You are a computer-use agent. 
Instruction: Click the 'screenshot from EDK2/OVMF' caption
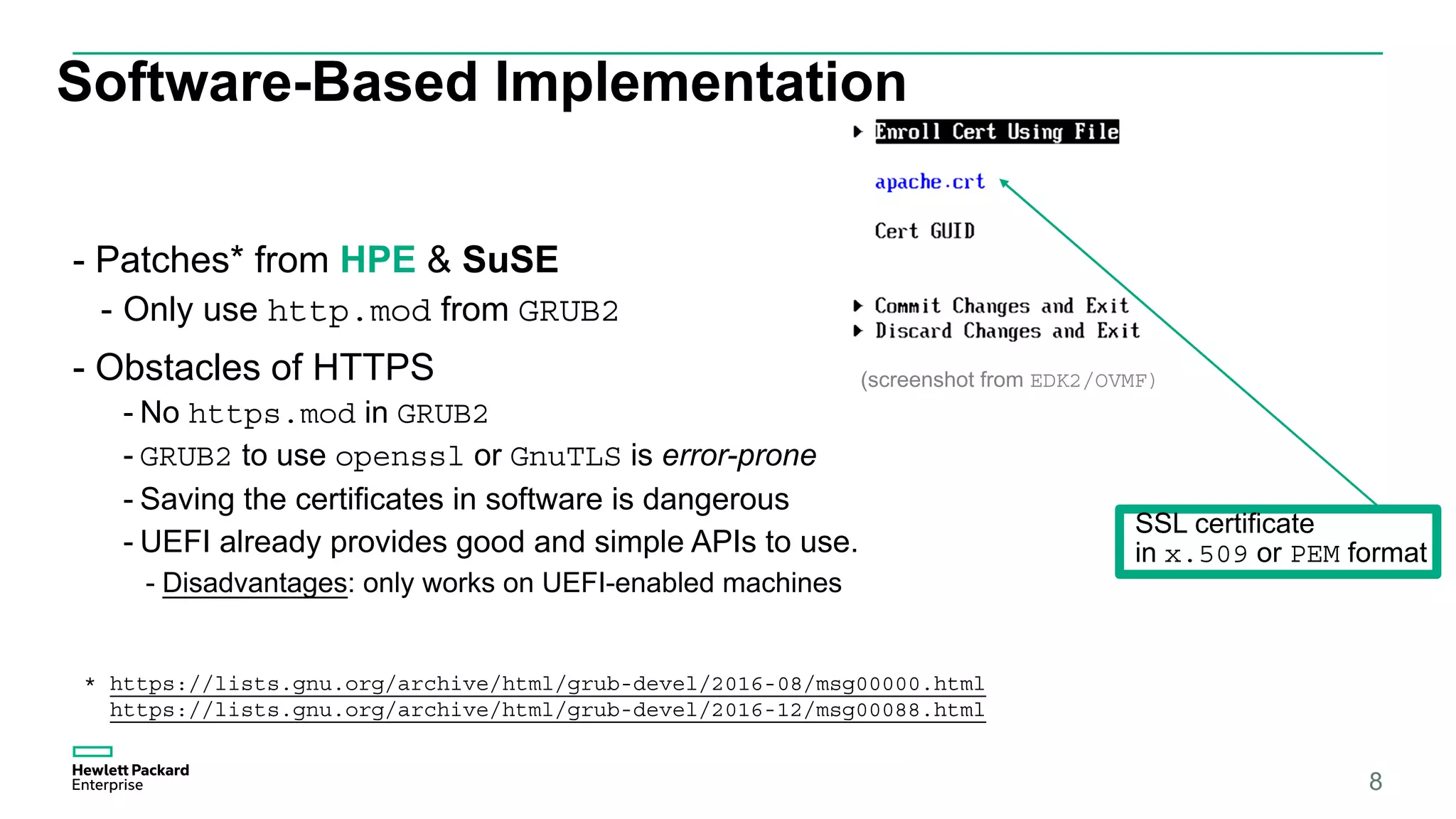pyautogui.click(x=1008, y=380)
